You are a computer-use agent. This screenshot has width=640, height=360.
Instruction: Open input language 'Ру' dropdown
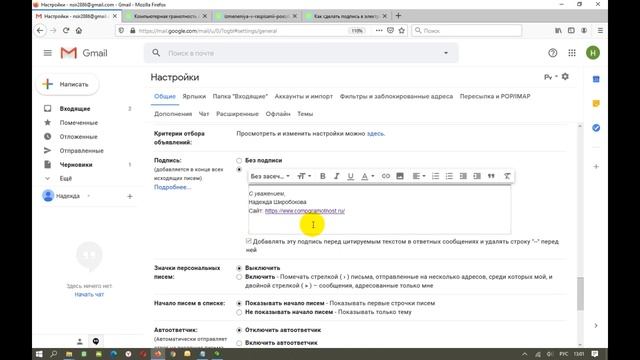pyautogui.click(x=551, y=77)
